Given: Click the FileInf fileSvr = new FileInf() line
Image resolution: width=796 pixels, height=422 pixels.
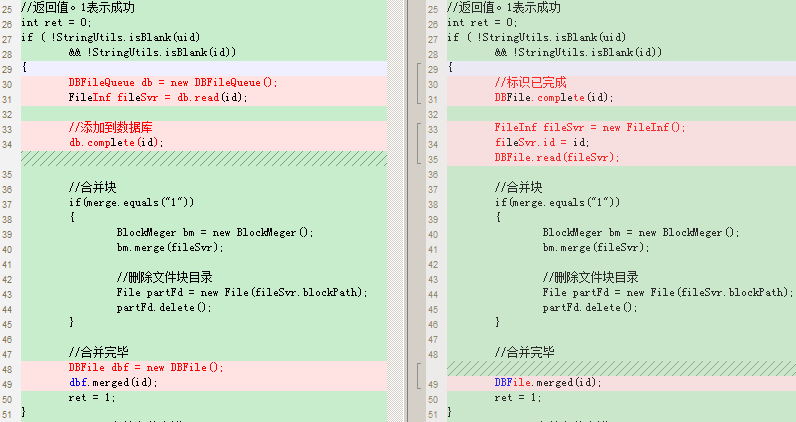Looking at the screenshot, I should tap(621, 128).
